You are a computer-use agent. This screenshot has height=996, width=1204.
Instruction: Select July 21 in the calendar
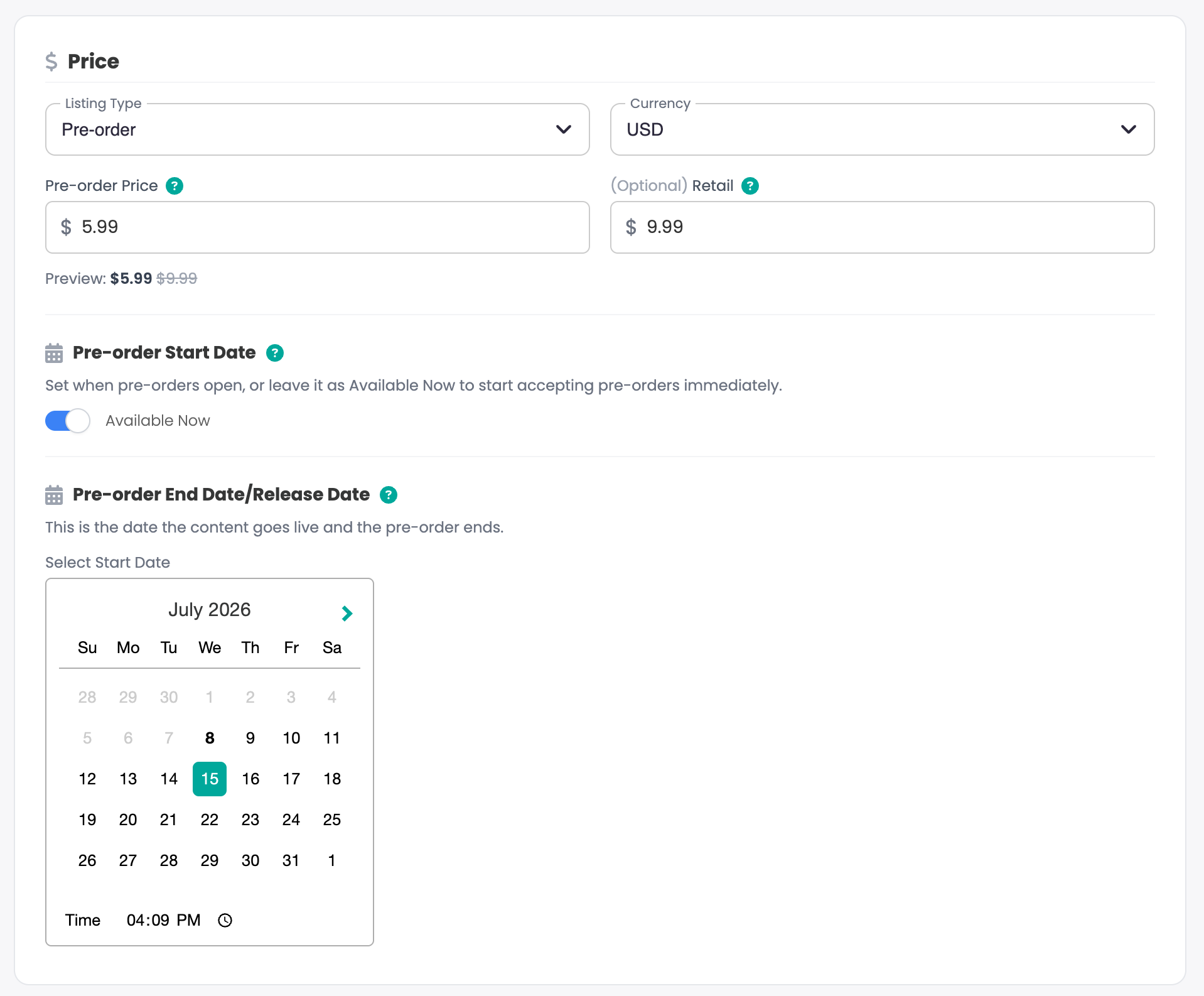click(169, 820)
